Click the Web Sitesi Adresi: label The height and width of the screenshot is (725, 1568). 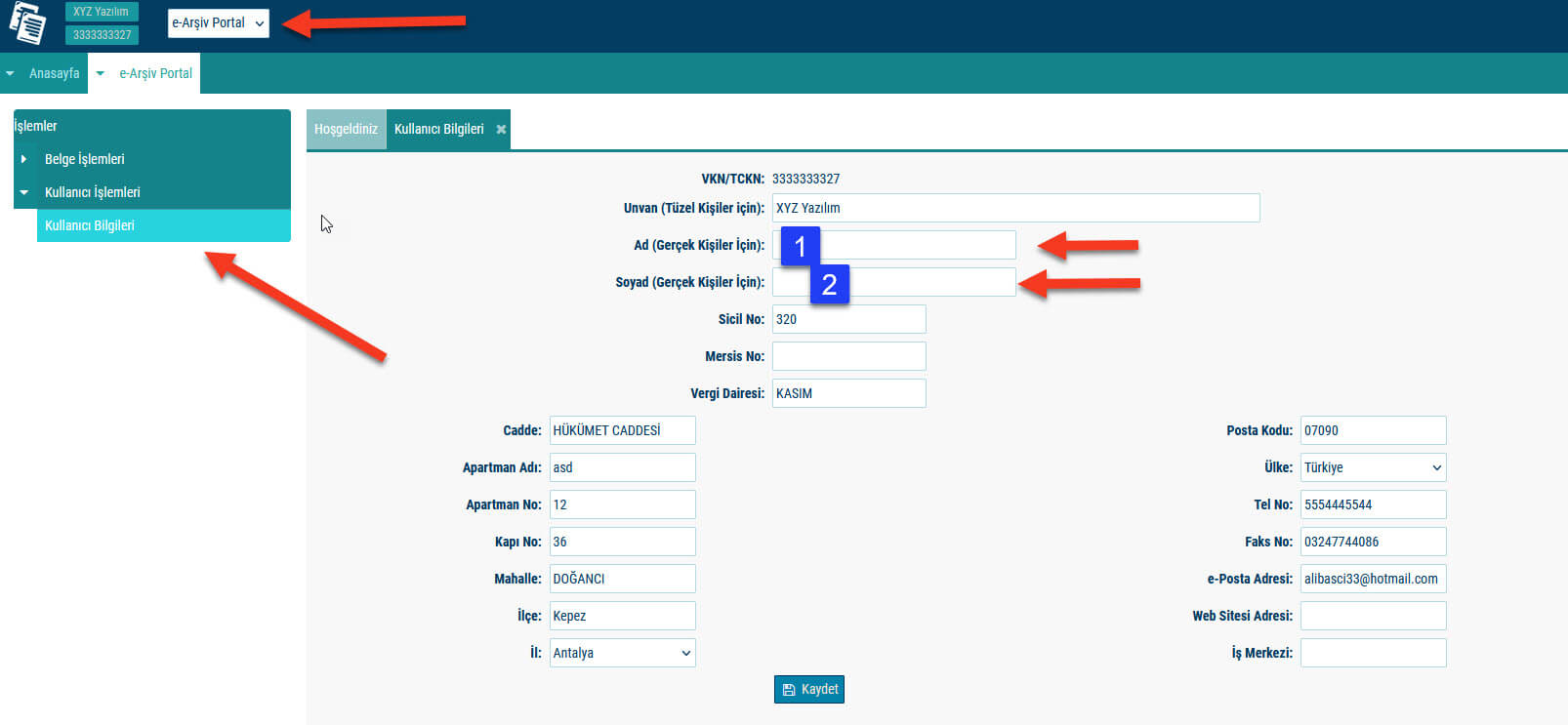point(1242,616)
